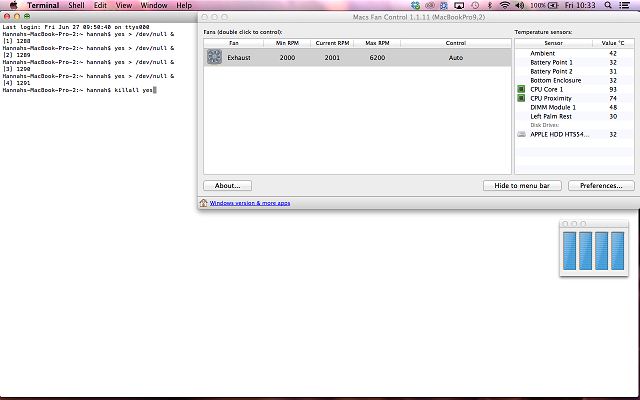
Task: Click the CPU Proximity chip icon
Action: click(521, 98)
